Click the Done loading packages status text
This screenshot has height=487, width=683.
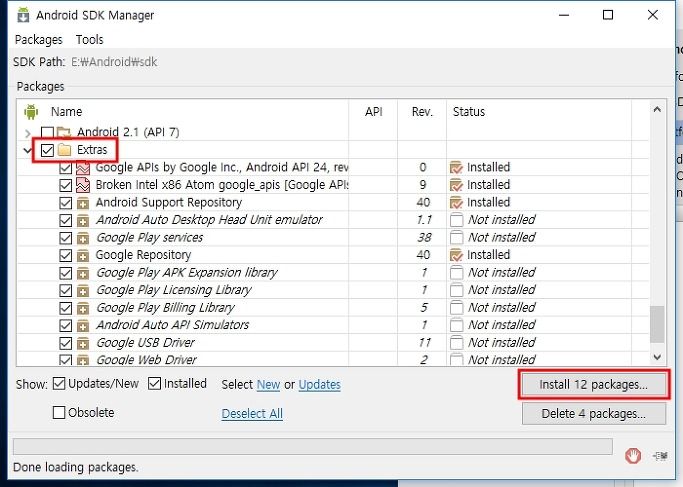[x=75, y=467]
